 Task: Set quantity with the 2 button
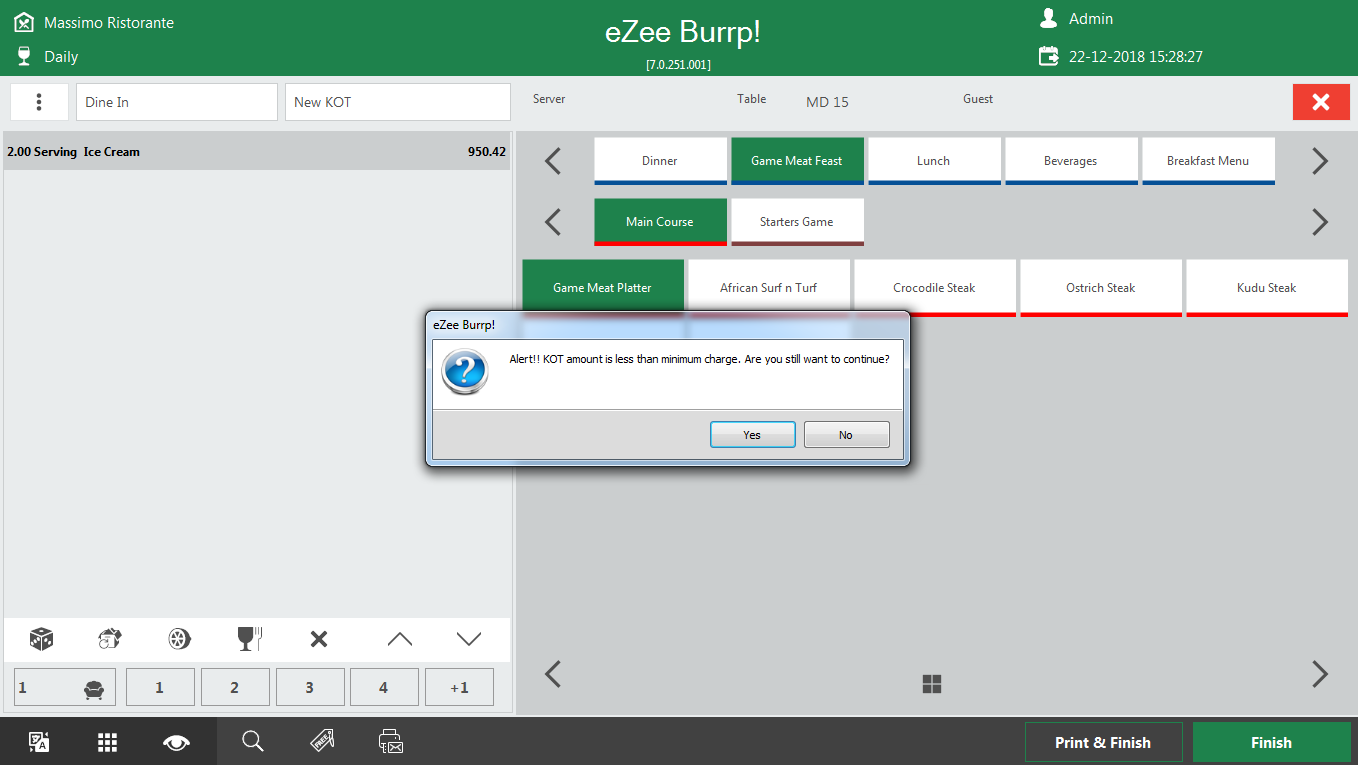pos(235,688)
